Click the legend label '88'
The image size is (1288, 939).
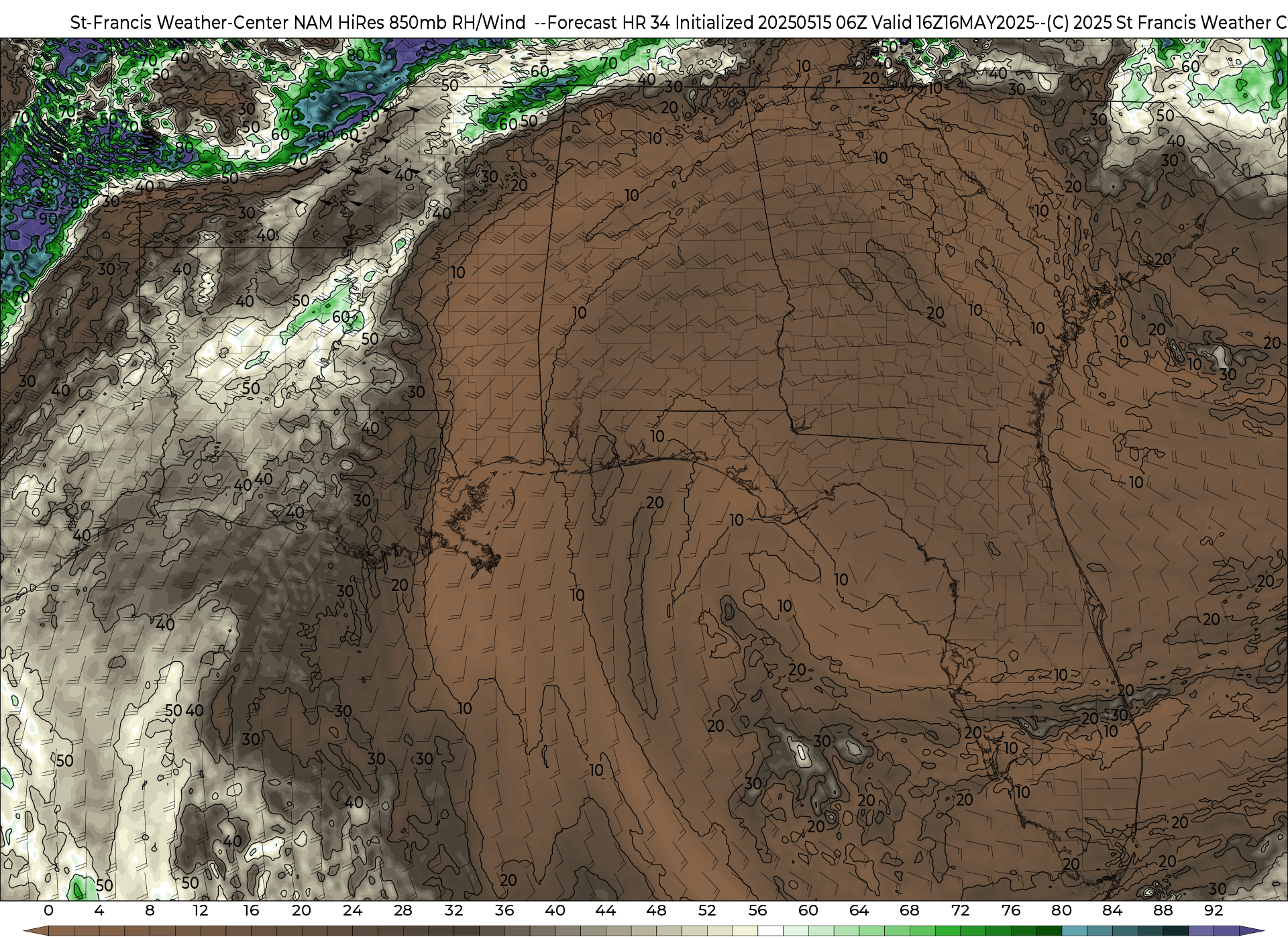pos(1163,911)
